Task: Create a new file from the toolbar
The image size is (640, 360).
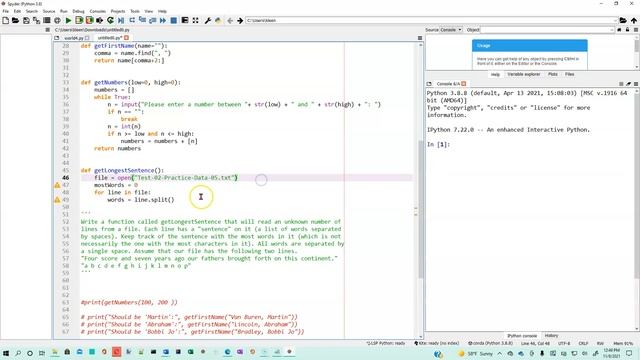Action: coord(6,20)
